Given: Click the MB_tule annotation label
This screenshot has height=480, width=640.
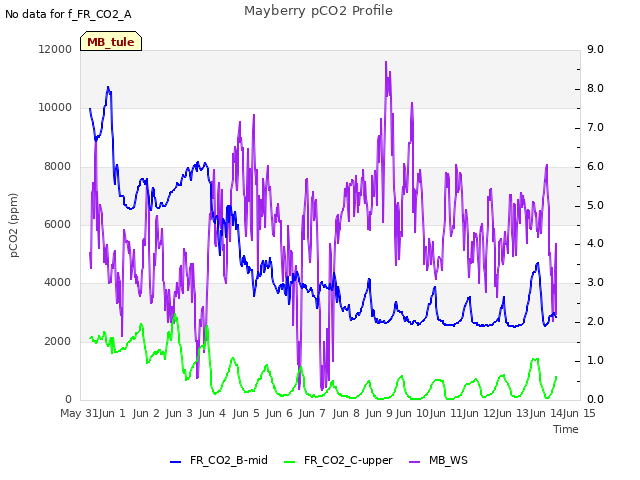Looking at the screenshot, I should click(x=111, y=41).
